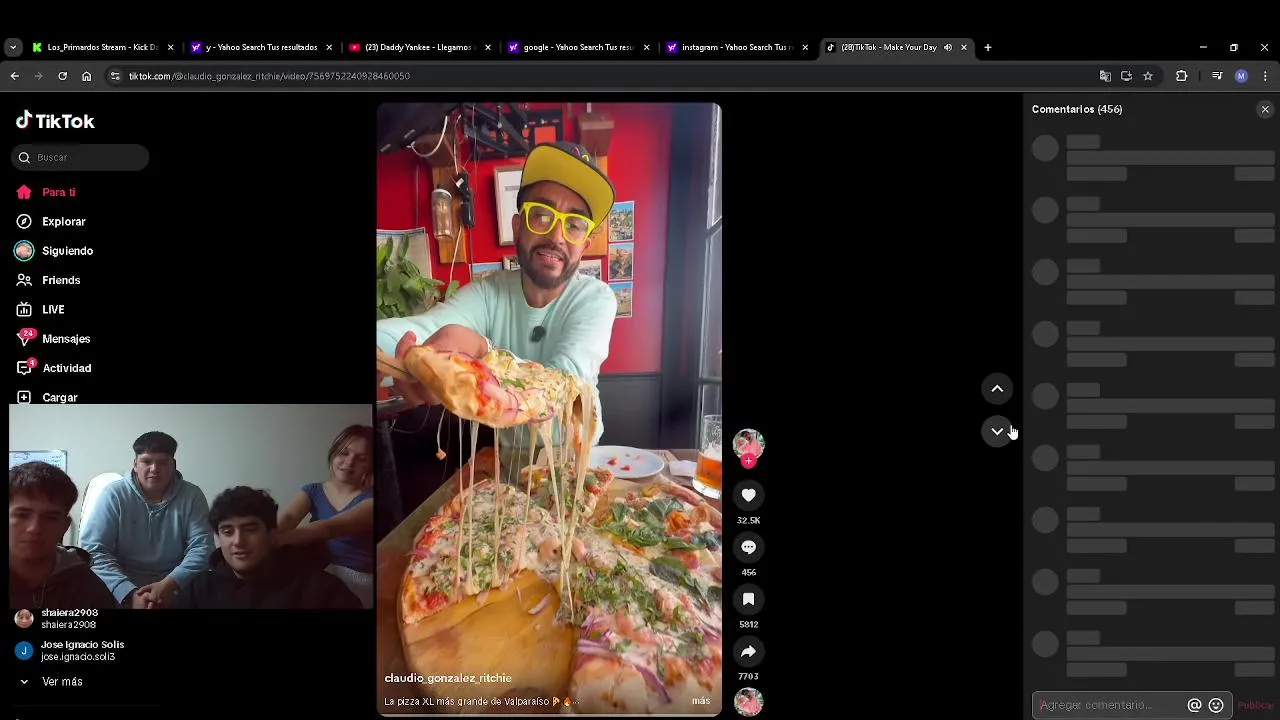
Task: Mute the TikTok tab audio icon
Action: coord(947,47)
